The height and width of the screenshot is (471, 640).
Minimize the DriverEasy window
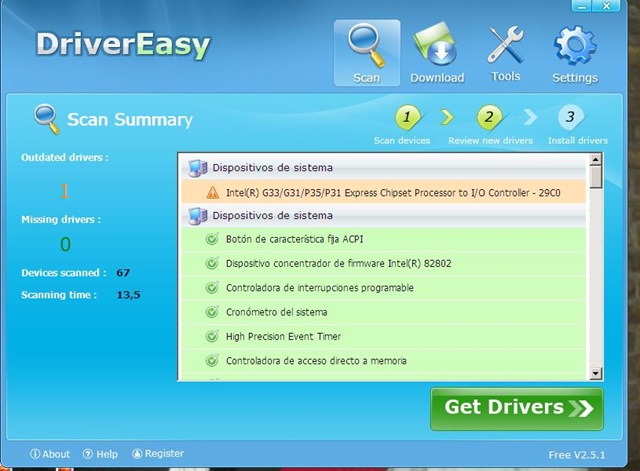[582, 6]
